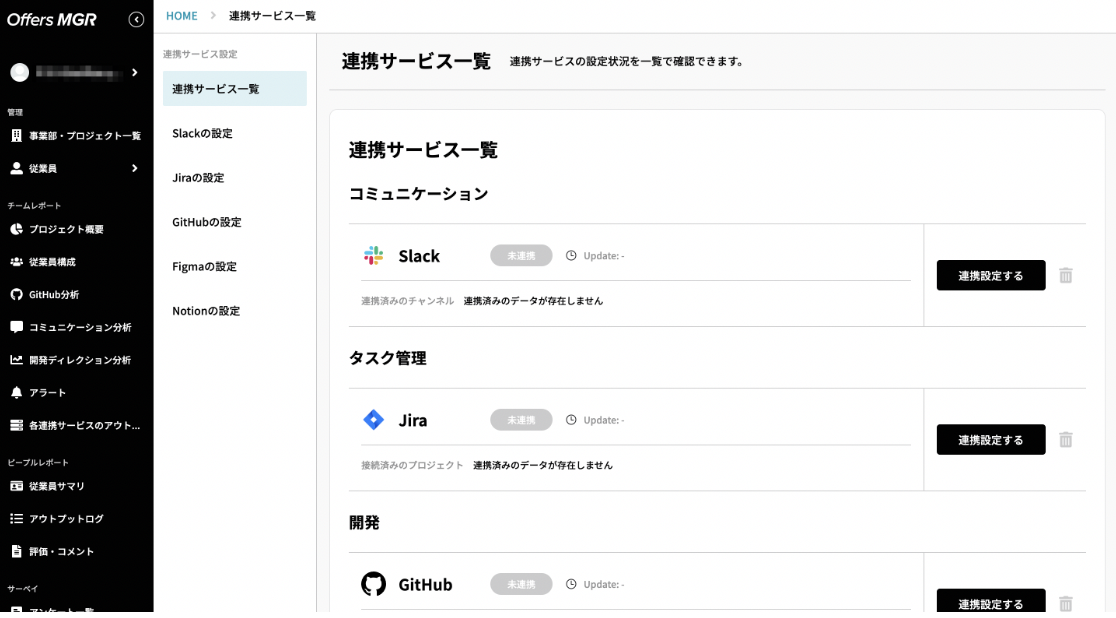Click 連携設定する button for Slack
This screenshot has height=618, width=1116.
click(991, 276)
